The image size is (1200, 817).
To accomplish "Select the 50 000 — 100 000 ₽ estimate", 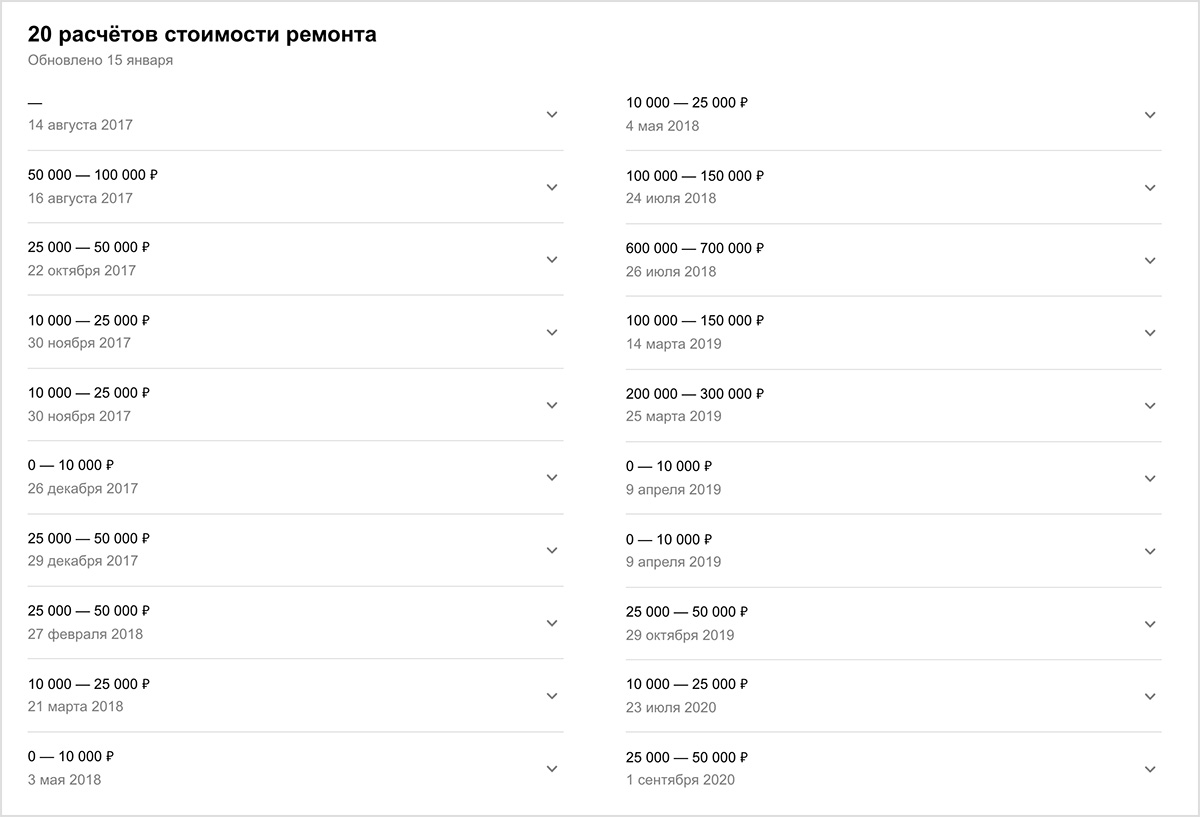I will tap(296, 187).
